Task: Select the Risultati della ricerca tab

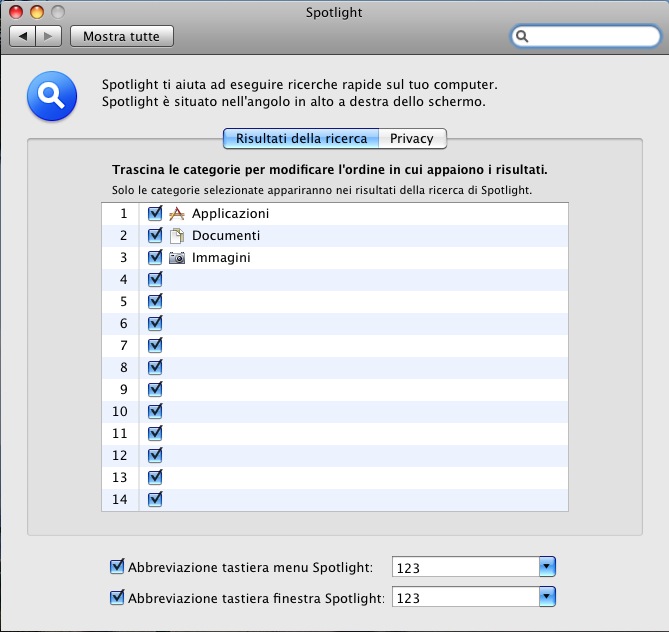Action: click(301, 139)
